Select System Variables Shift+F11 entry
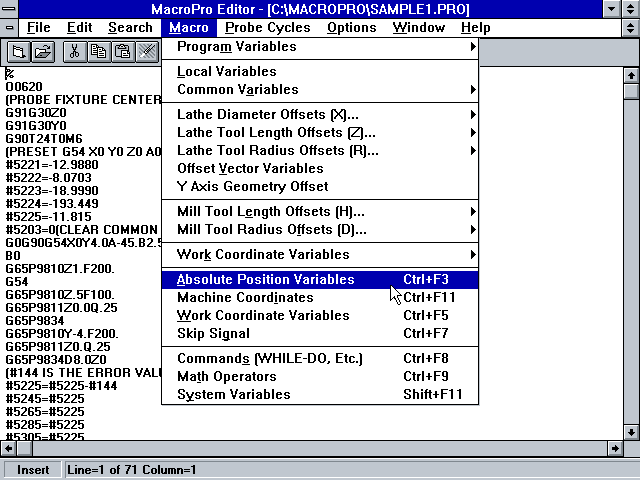The image size is (640, 480). click(320, 394)
